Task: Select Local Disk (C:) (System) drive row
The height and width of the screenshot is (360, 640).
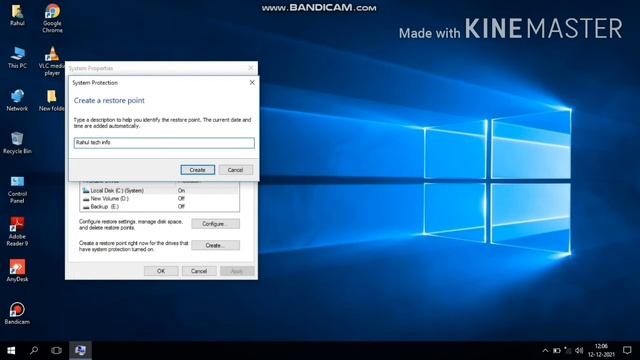Action: click(160, 191)
